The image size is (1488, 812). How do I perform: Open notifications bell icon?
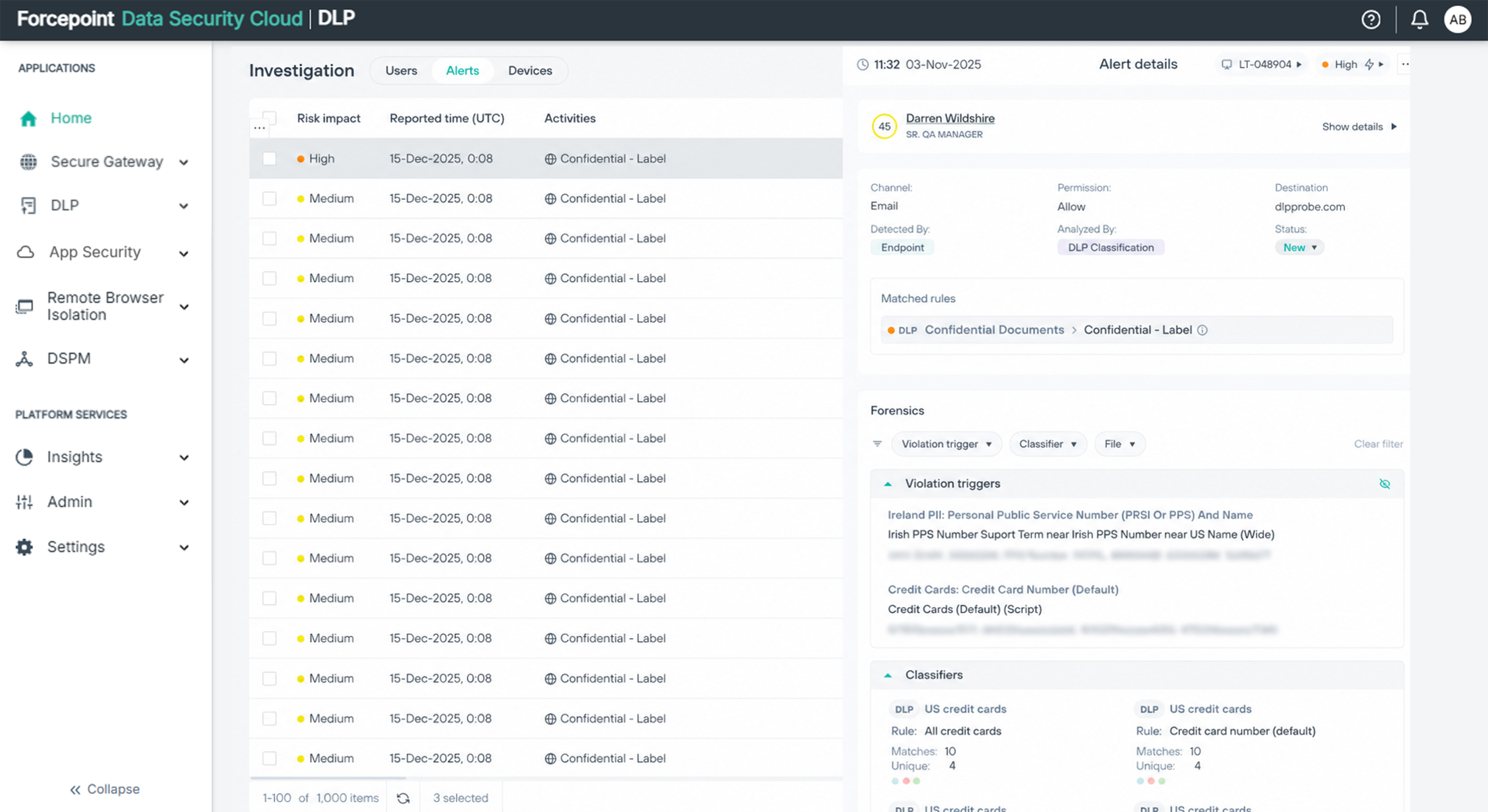coord(1419,20)
